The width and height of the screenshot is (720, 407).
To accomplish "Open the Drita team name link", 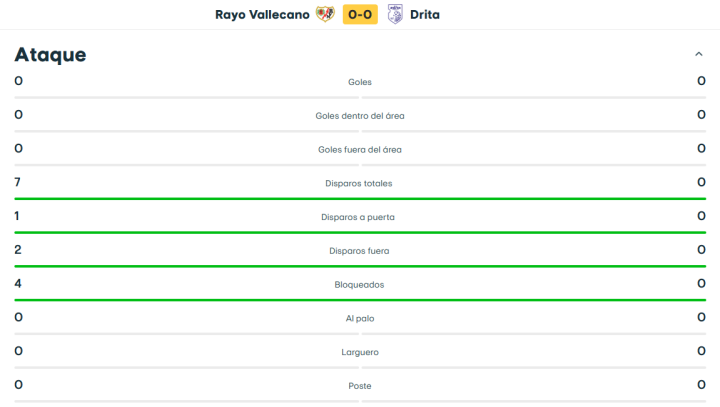I will coord(425,14).
